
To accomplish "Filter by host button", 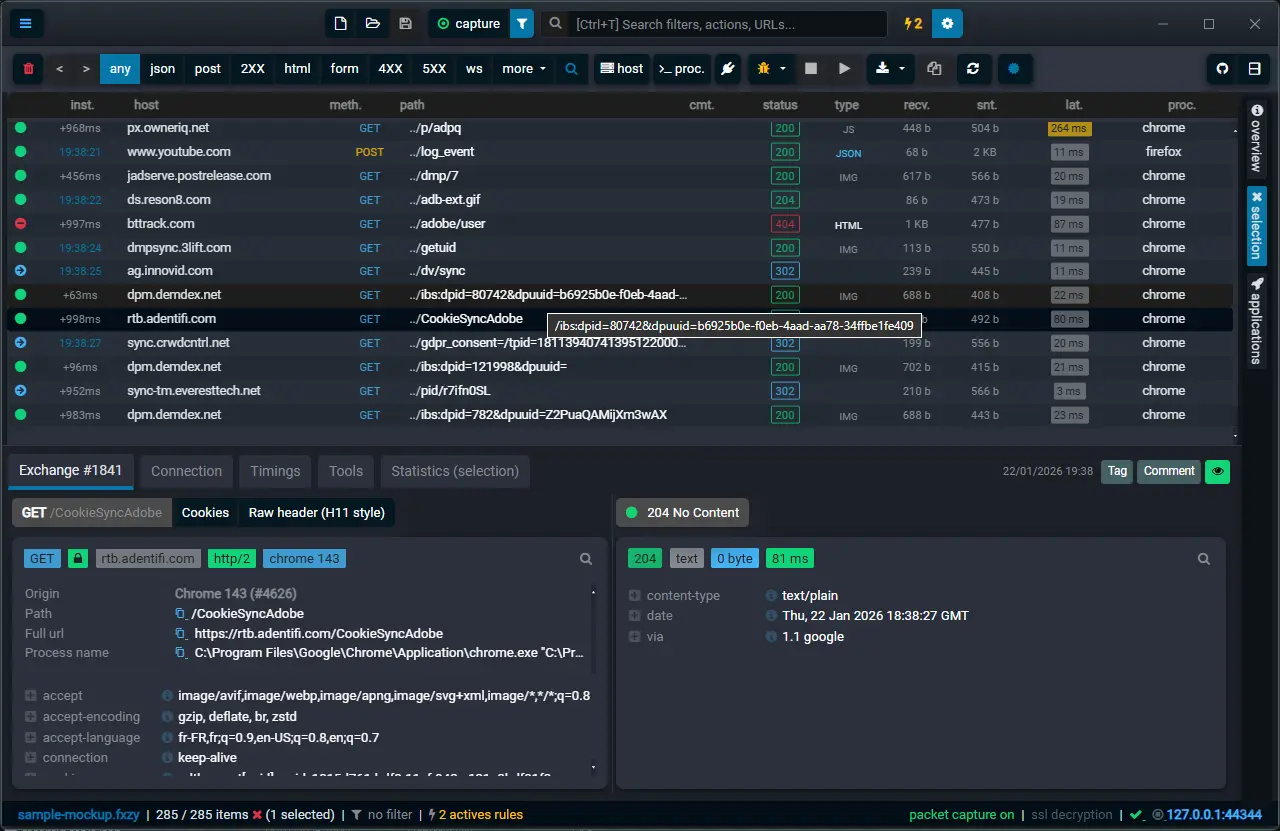I will (x=621, y=69).
